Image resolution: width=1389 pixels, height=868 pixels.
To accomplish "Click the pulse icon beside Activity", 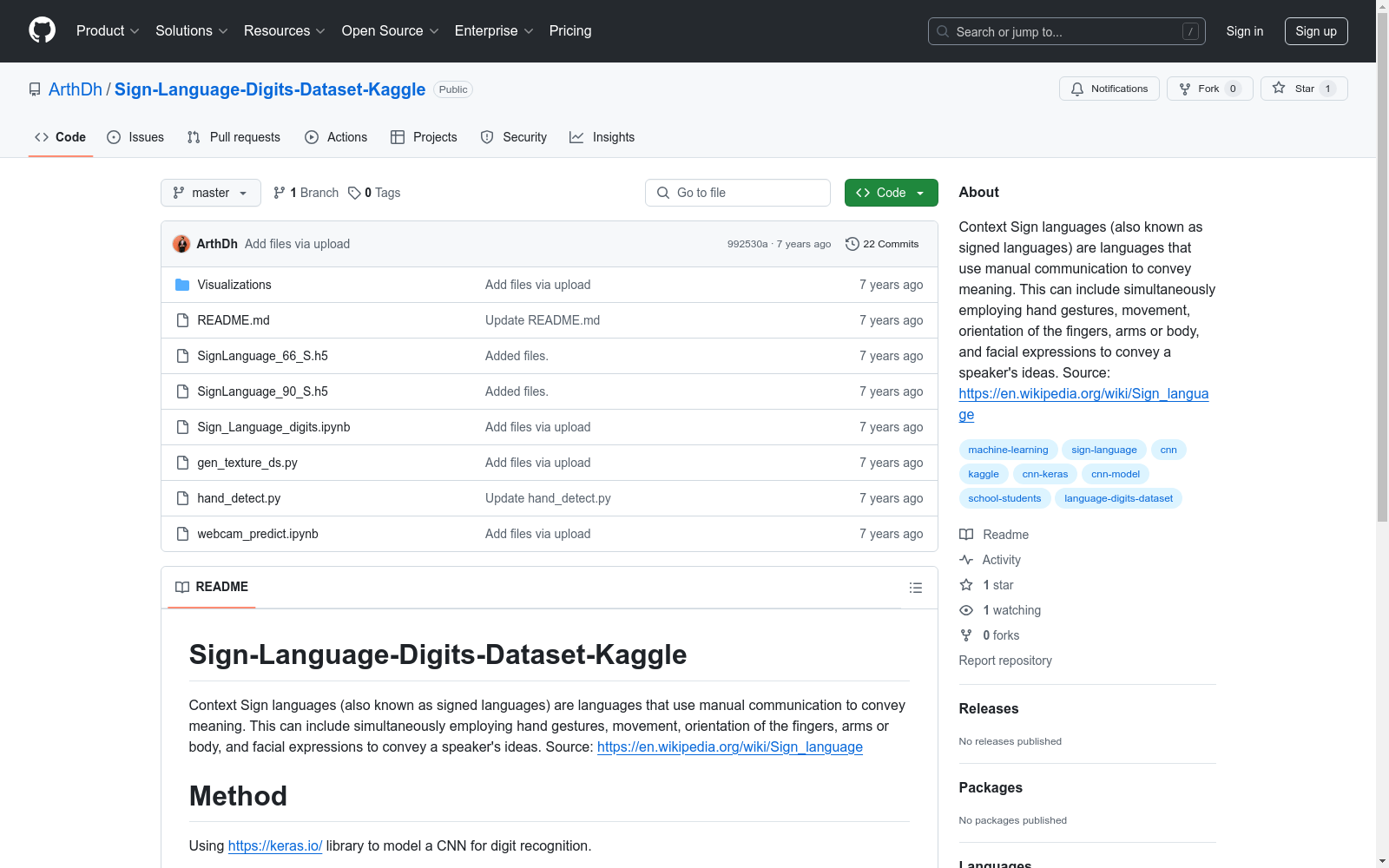I will click(x=966, y=560).
